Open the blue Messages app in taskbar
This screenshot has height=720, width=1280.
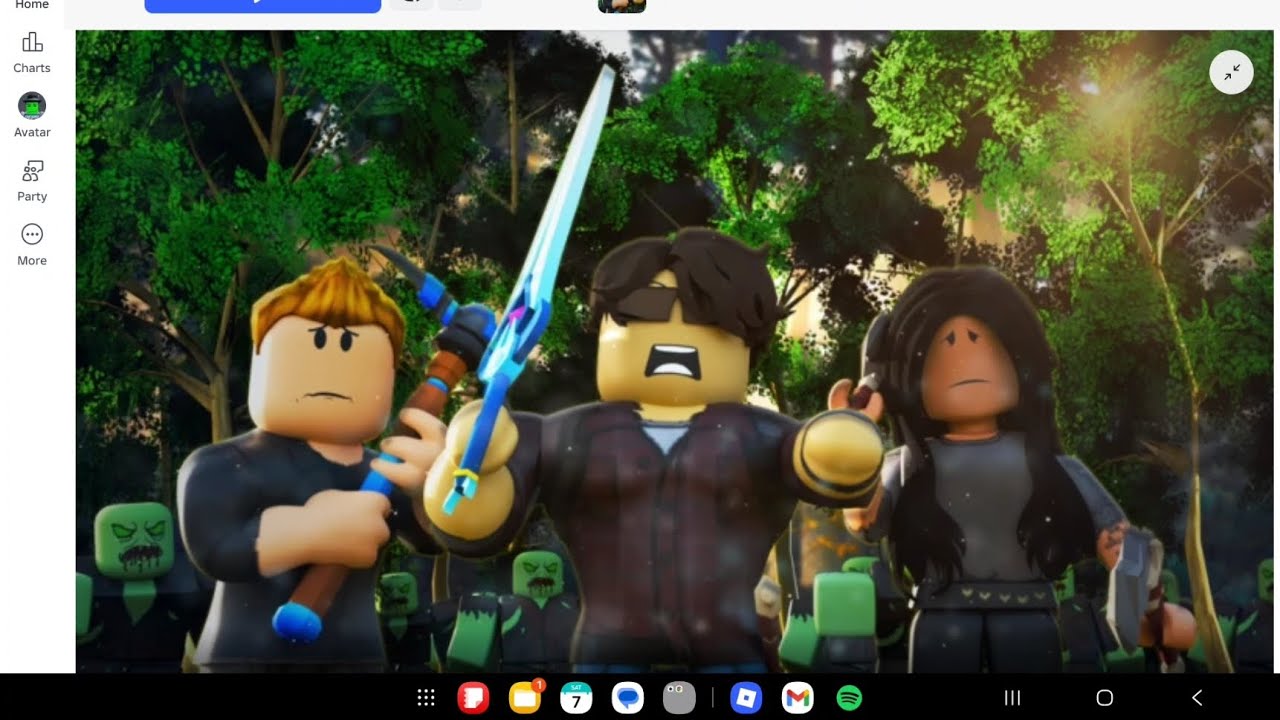pyautogui.click(x=628, y=698)
